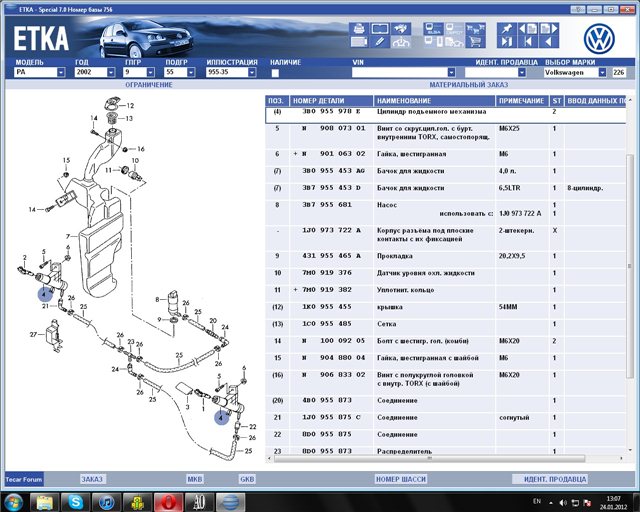
Task: Click the multiple shopping carts icon
Action: (476, 29)
